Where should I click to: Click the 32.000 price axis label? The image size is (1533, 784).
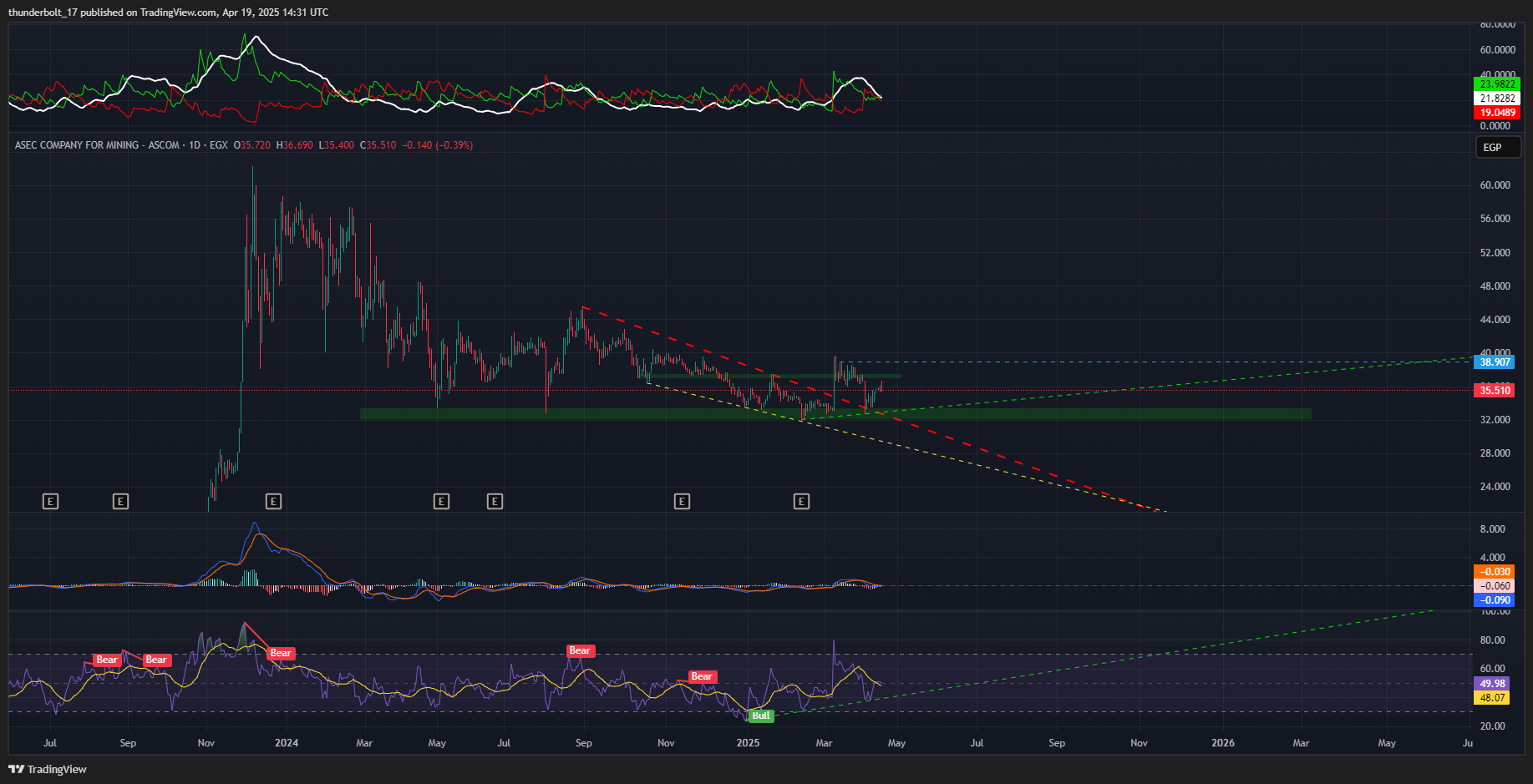[x=1495, y=419]
